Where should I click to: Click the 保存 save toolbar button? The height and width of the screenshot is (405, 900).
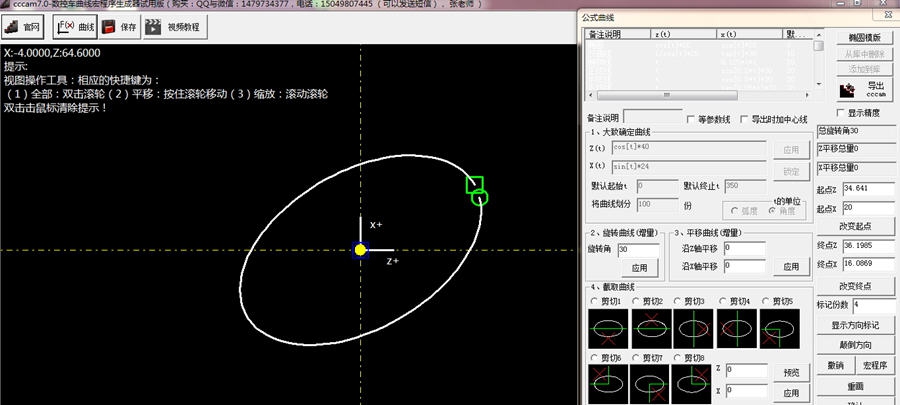(x=120, y=26)
